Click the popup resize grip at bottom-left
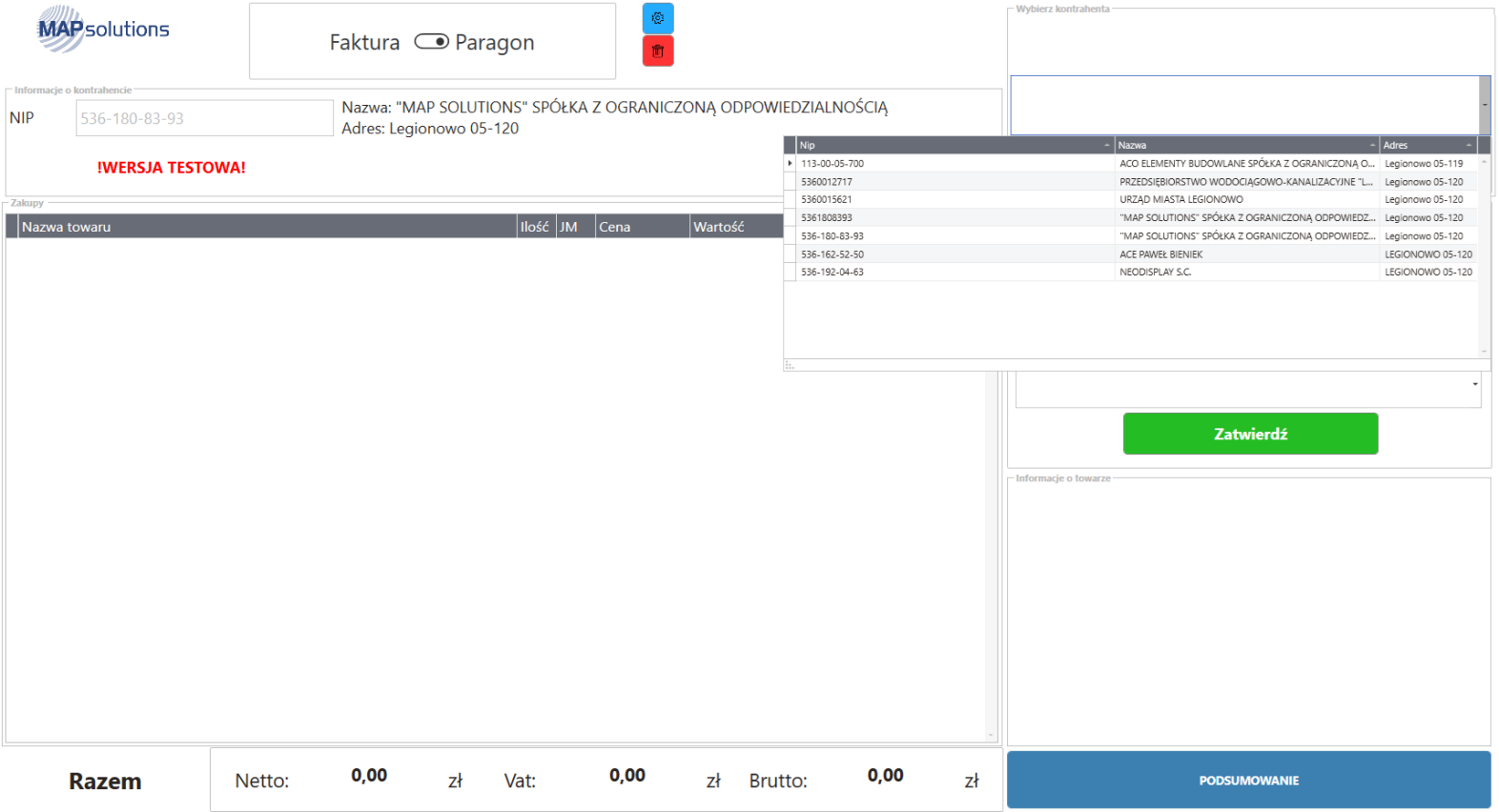The image size is (1499, 812). pos(789,365)
